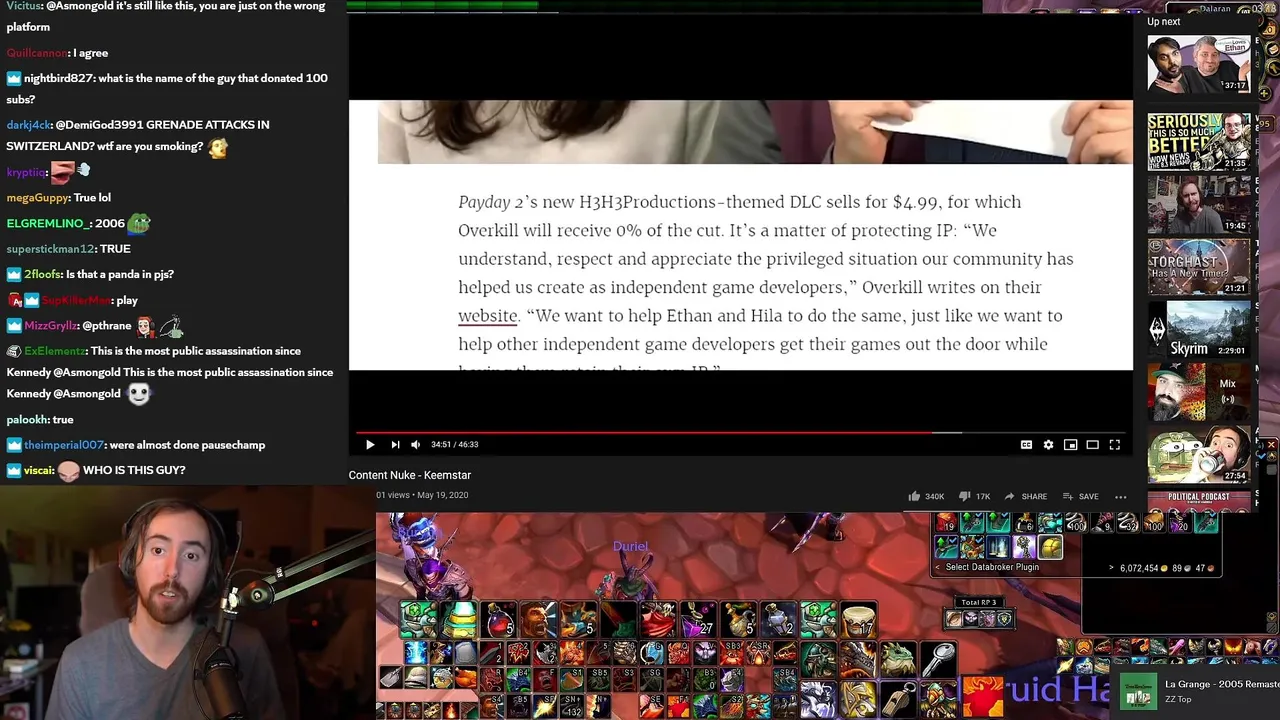Play the paused YouTube video
This screenshot has height=720, width=1280.
tap(370, 444)
